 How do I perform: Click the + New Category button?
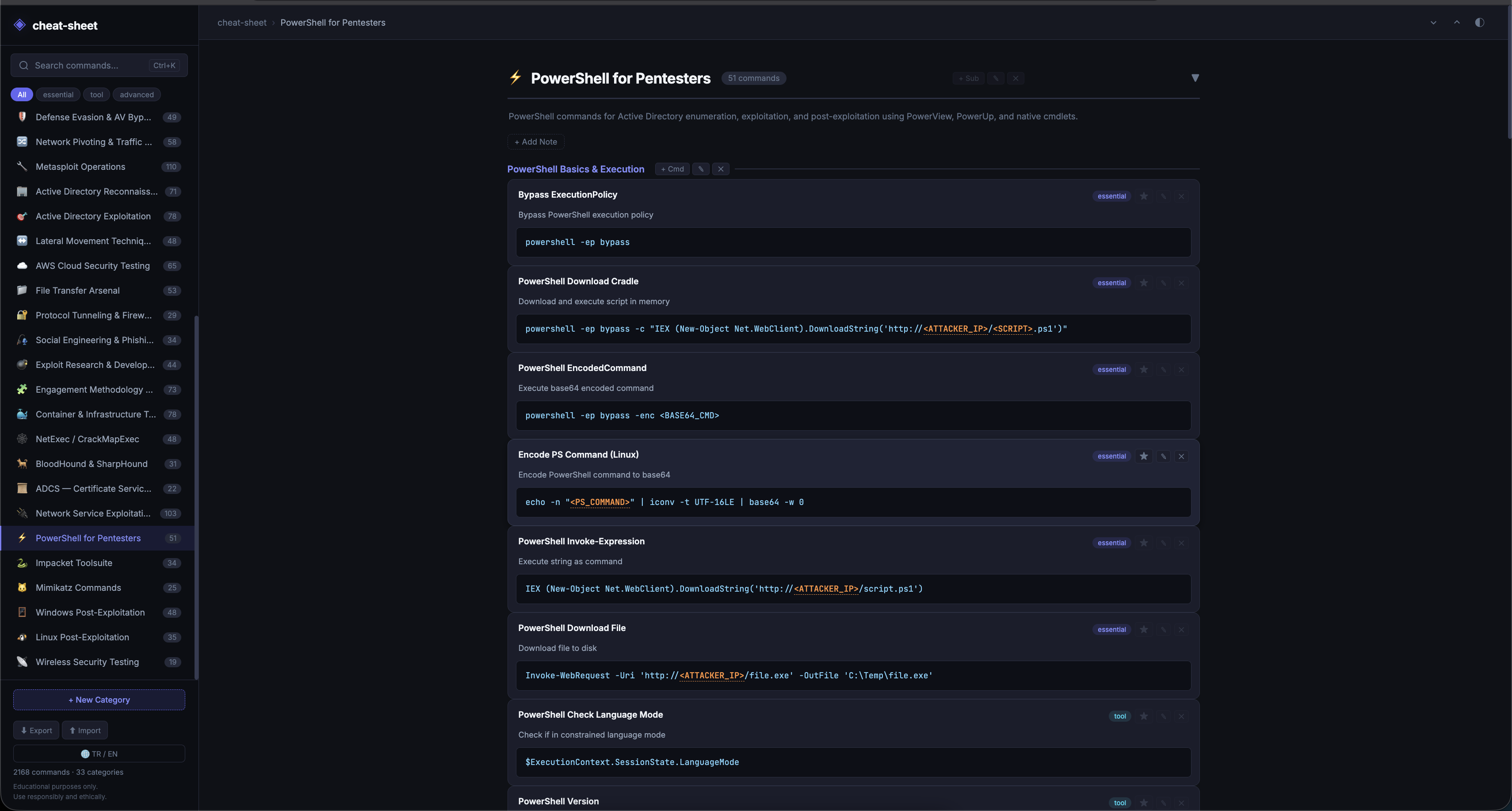pyautogui.click(x=99, y=700)
